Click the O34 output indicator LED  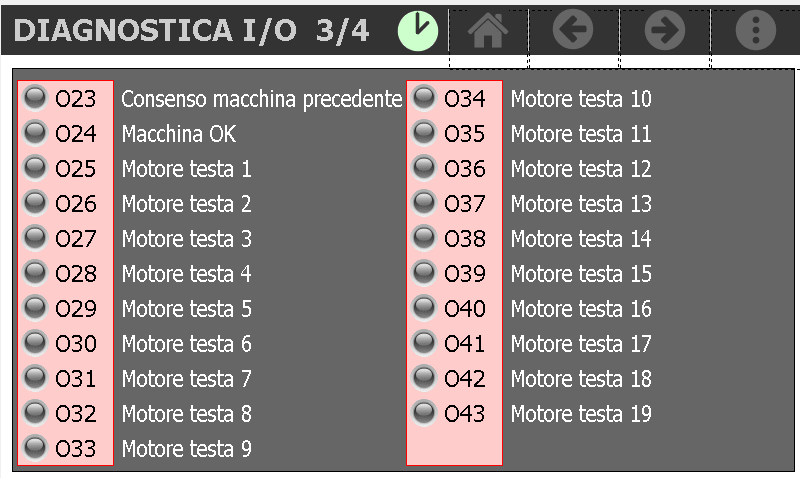[x=425, y=97]
